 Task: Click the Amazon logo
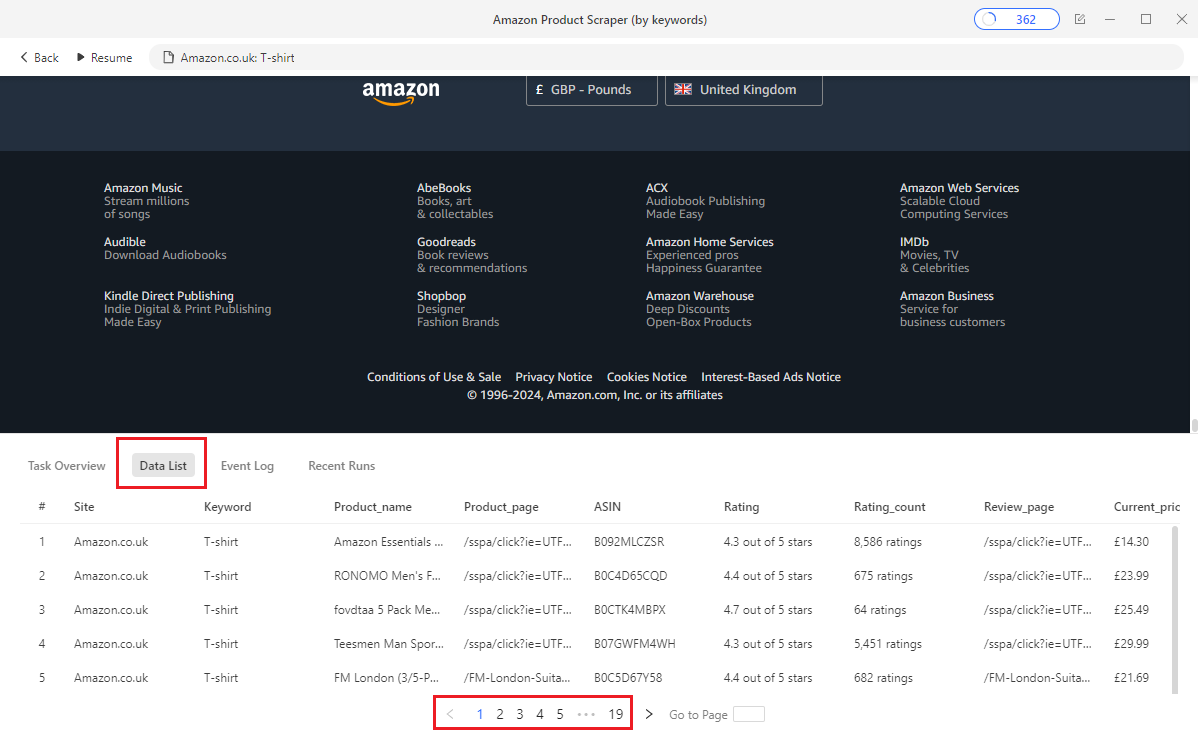401,92
